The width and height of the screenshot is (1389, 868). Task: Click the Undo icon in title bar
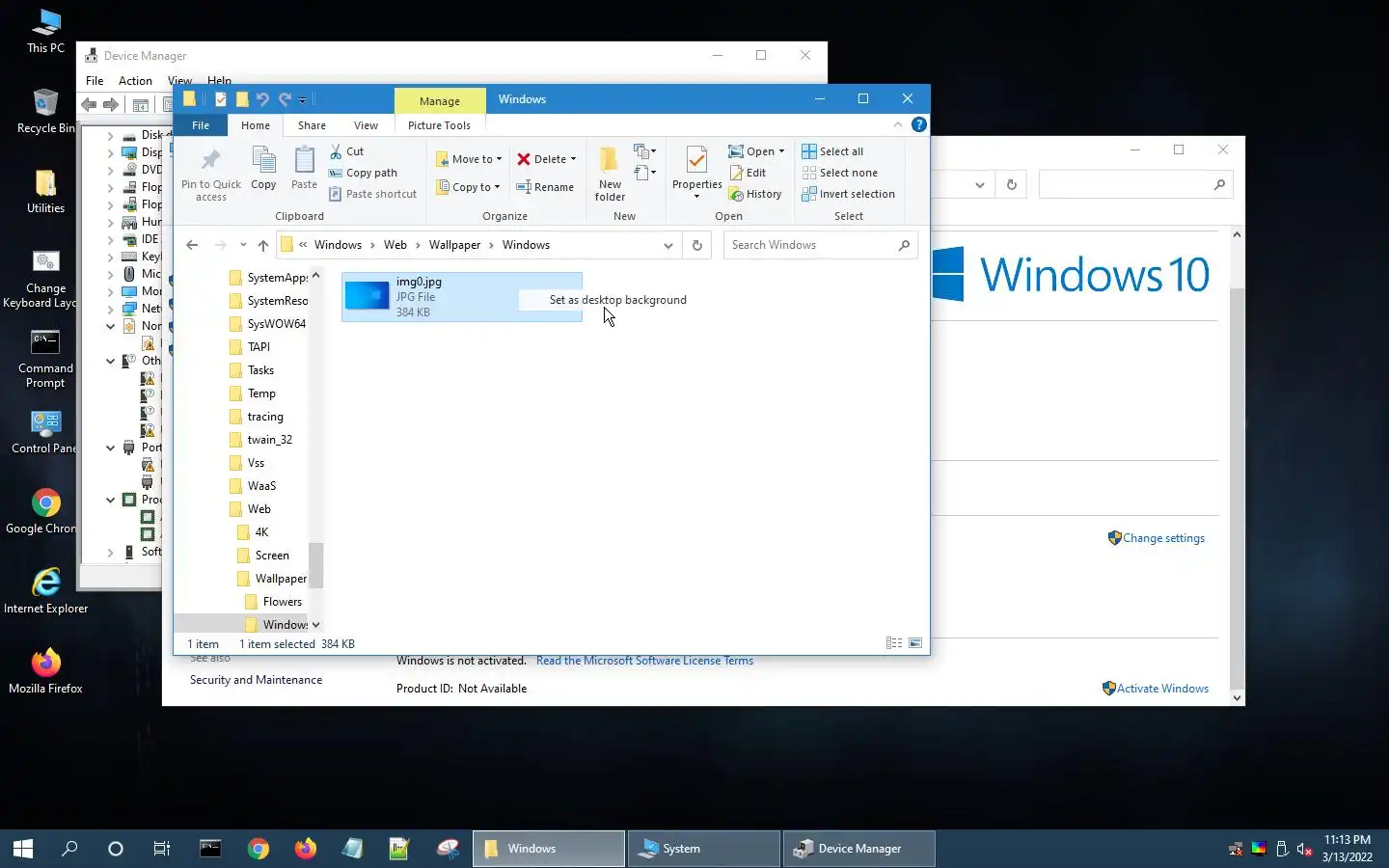[262, 99]
